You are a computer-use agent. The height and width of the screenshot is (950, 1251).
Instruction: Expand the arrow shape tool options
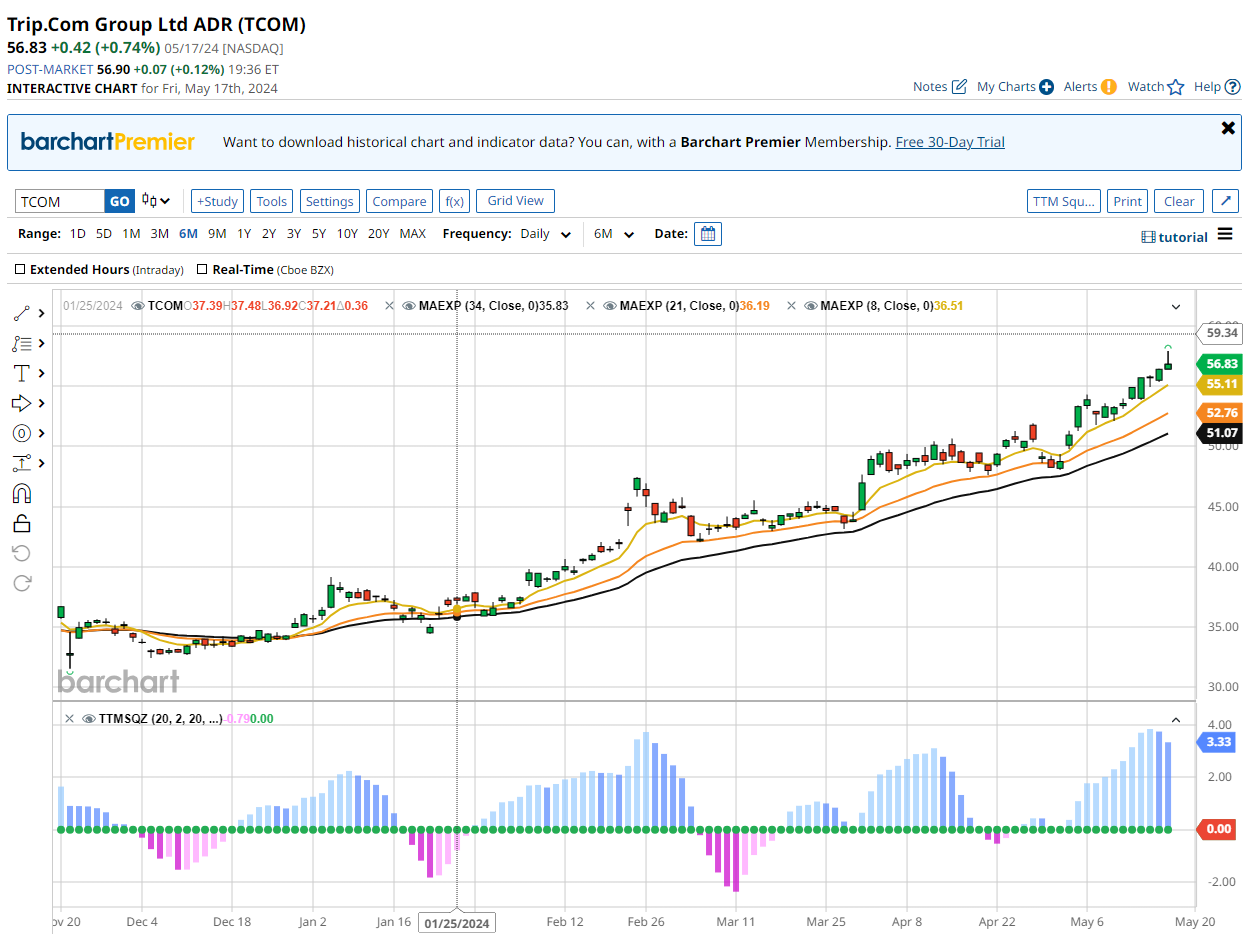coord(41,403)
